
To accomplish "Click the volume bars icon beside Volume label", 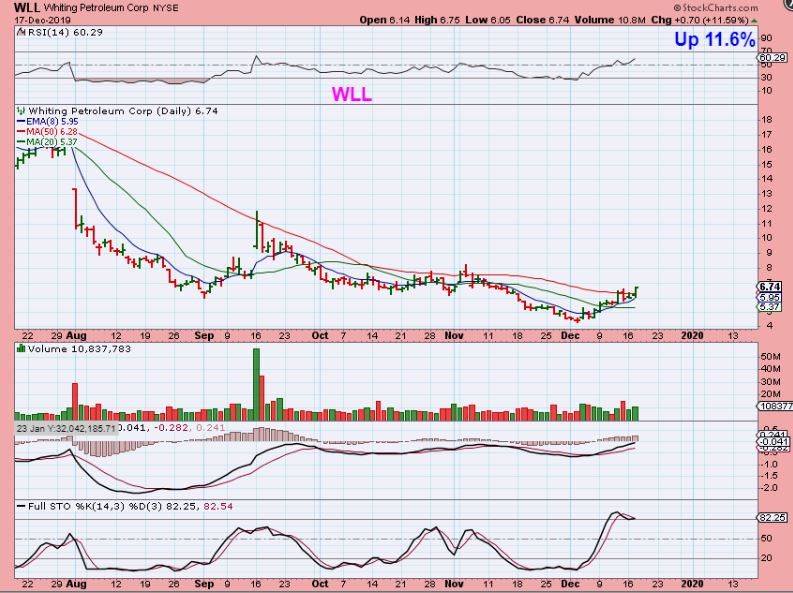I will coord(21,349).
